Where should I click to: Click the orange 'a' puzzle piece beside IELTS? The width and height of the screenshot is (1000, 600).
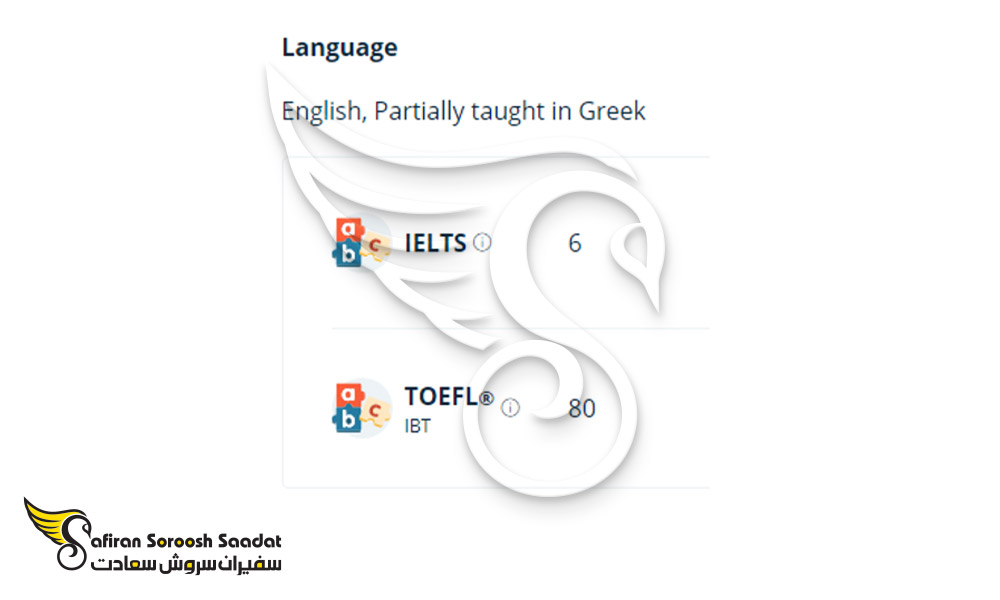[x=349, y=230]
